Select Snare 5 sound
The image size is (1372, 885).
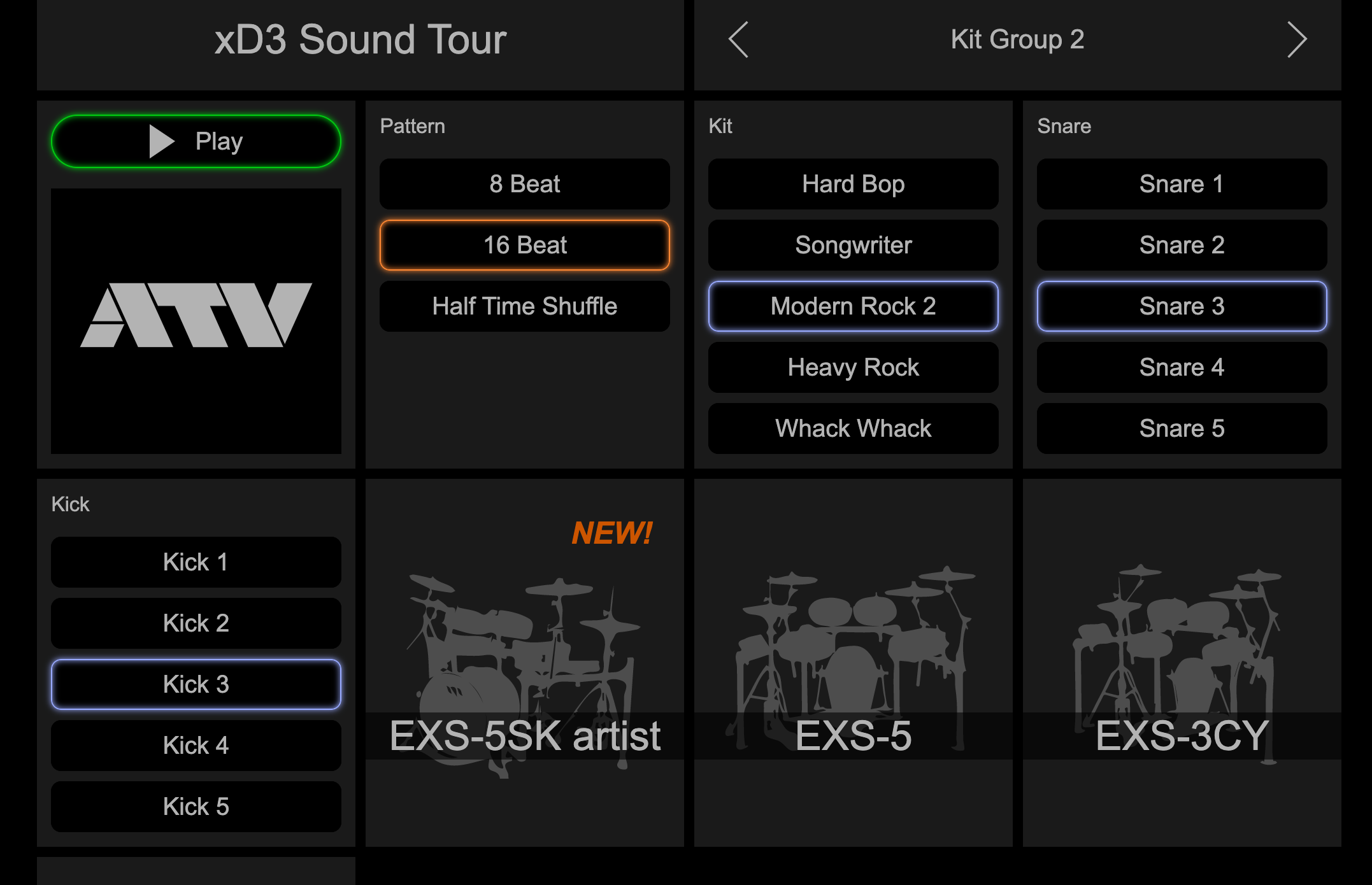click(x=1182, y=428)
